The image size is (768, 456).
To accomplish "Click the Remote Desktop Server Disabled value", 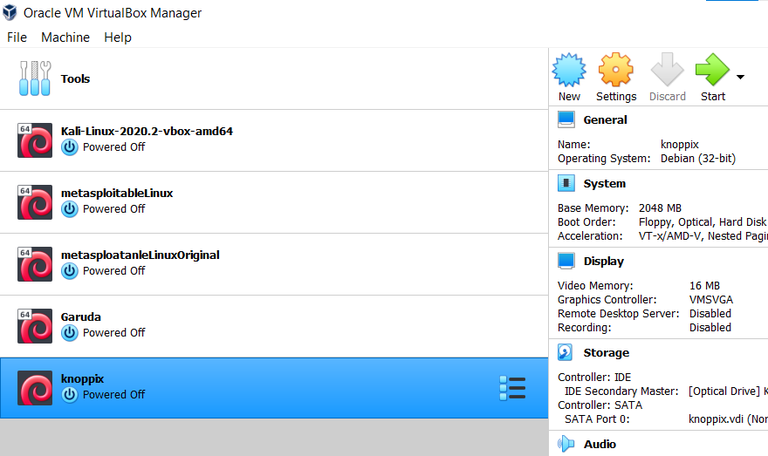I will click(710, 313).
